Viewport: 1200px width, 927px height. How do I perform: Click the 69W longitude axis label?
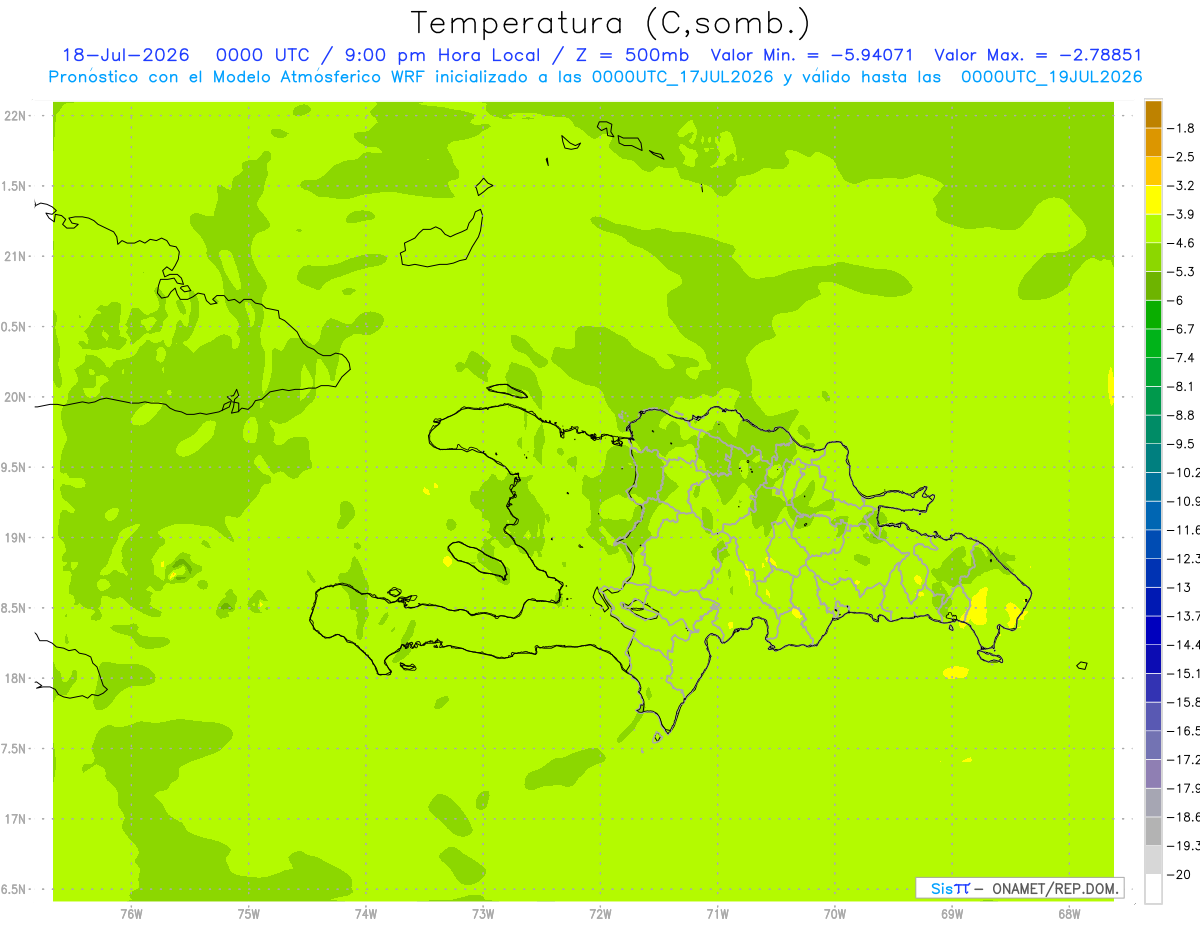pos(952,914)
